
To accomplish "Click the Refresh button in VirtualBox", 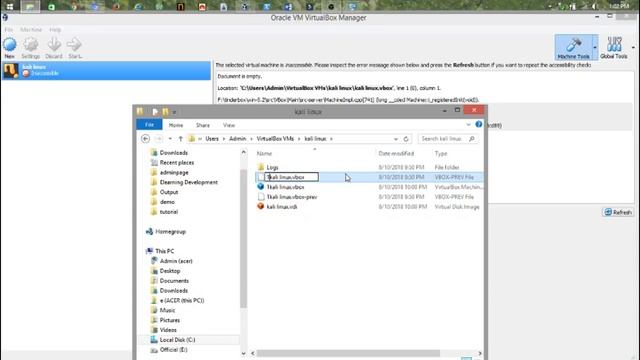I will pyautogui.click(x=618, y=212).
